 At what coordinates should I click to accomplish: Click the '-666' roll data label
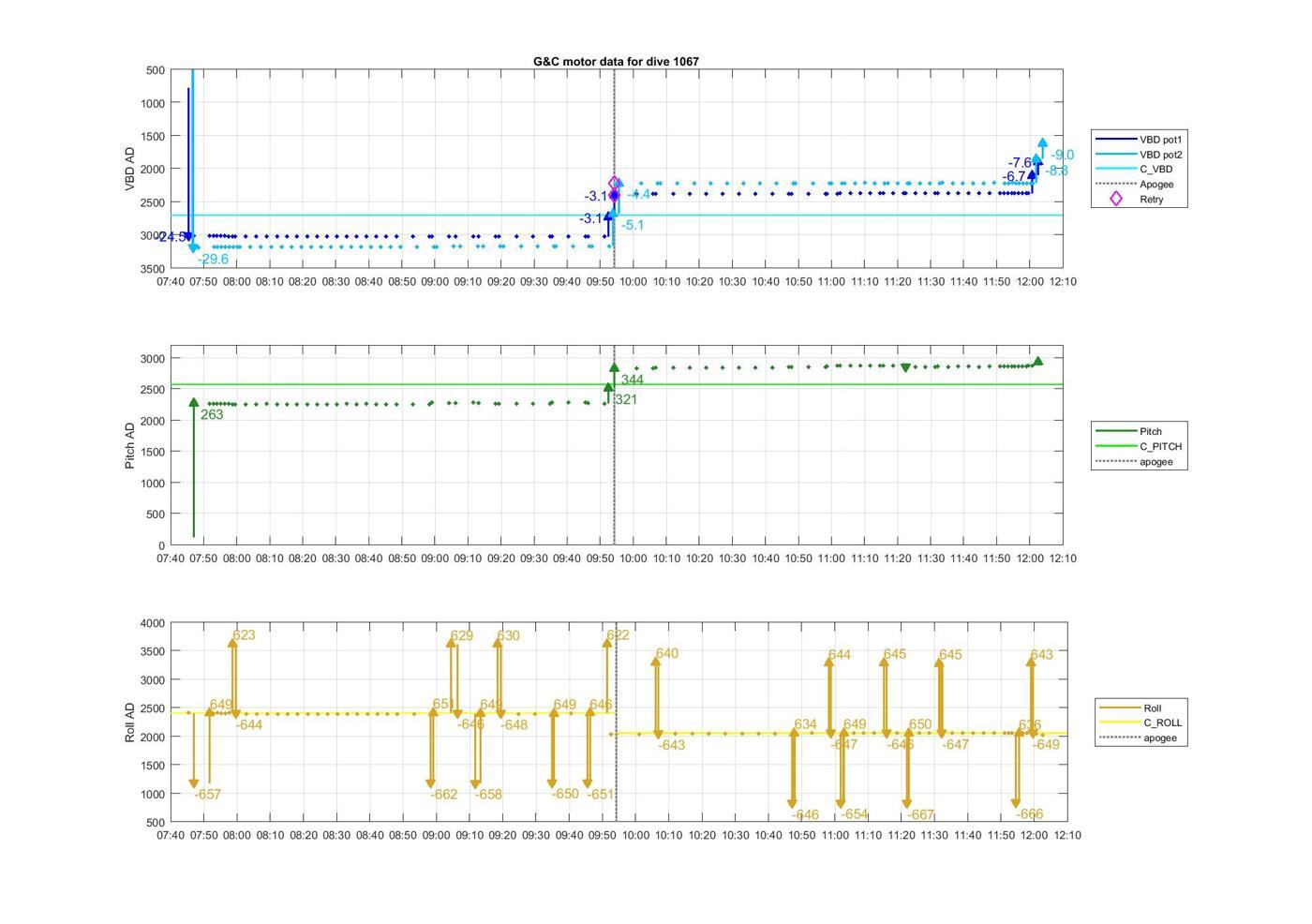[1029, 814]
